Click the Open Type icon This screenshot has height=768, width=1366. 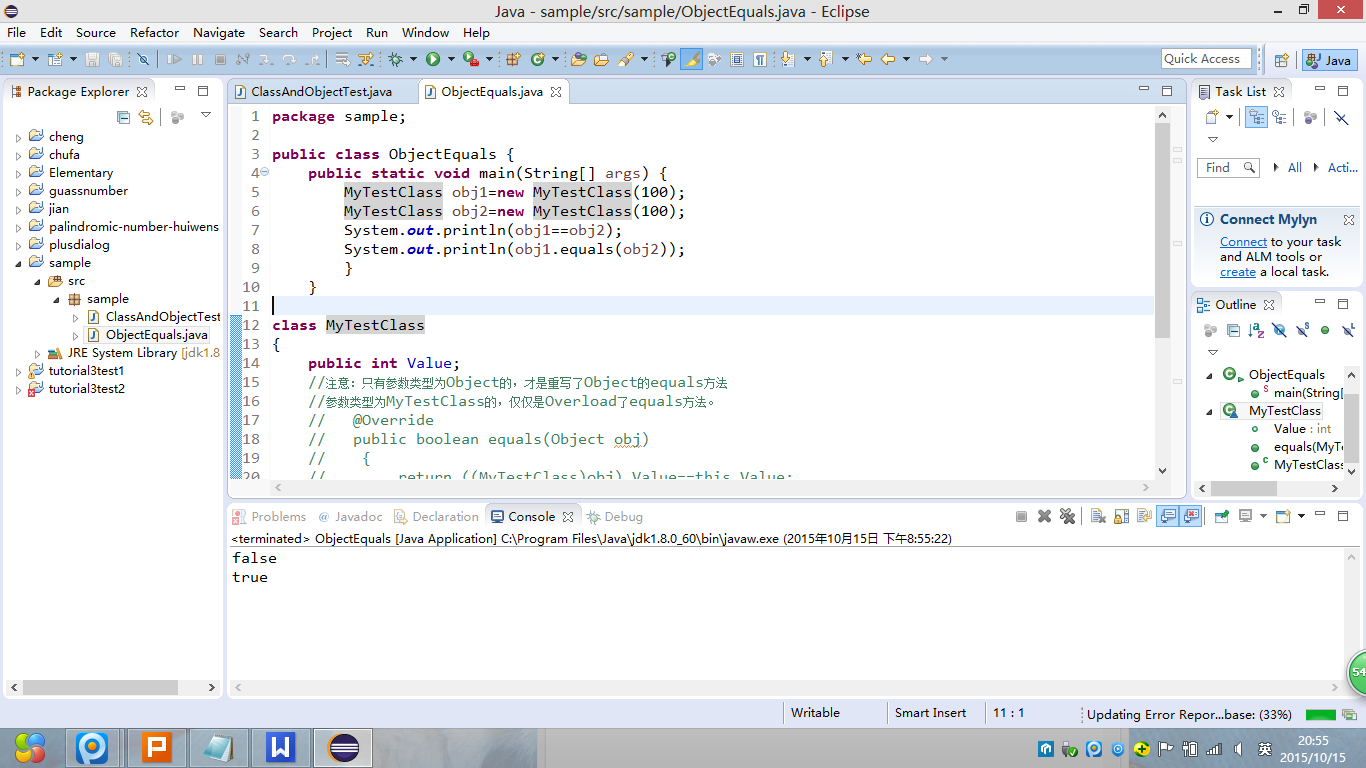coord(578,60)
